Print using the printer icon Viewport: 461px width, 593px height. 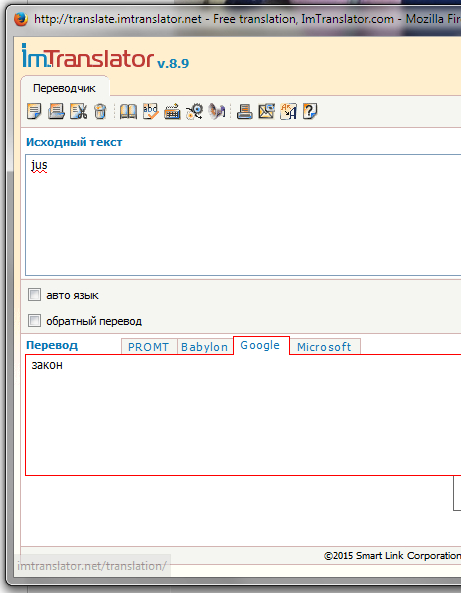245,112
